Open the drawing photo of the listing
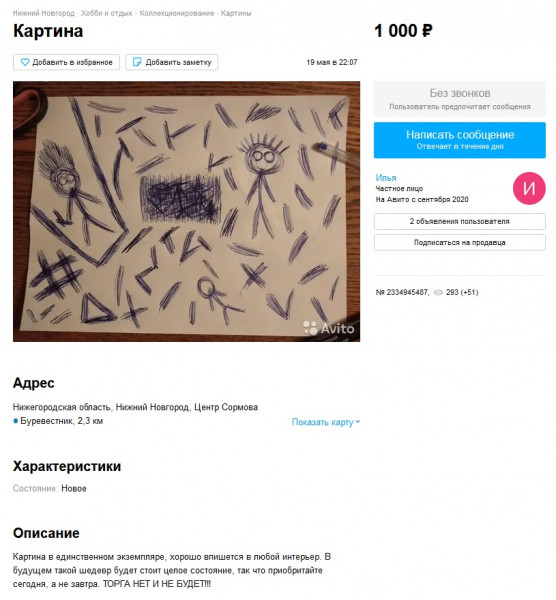 186,211
